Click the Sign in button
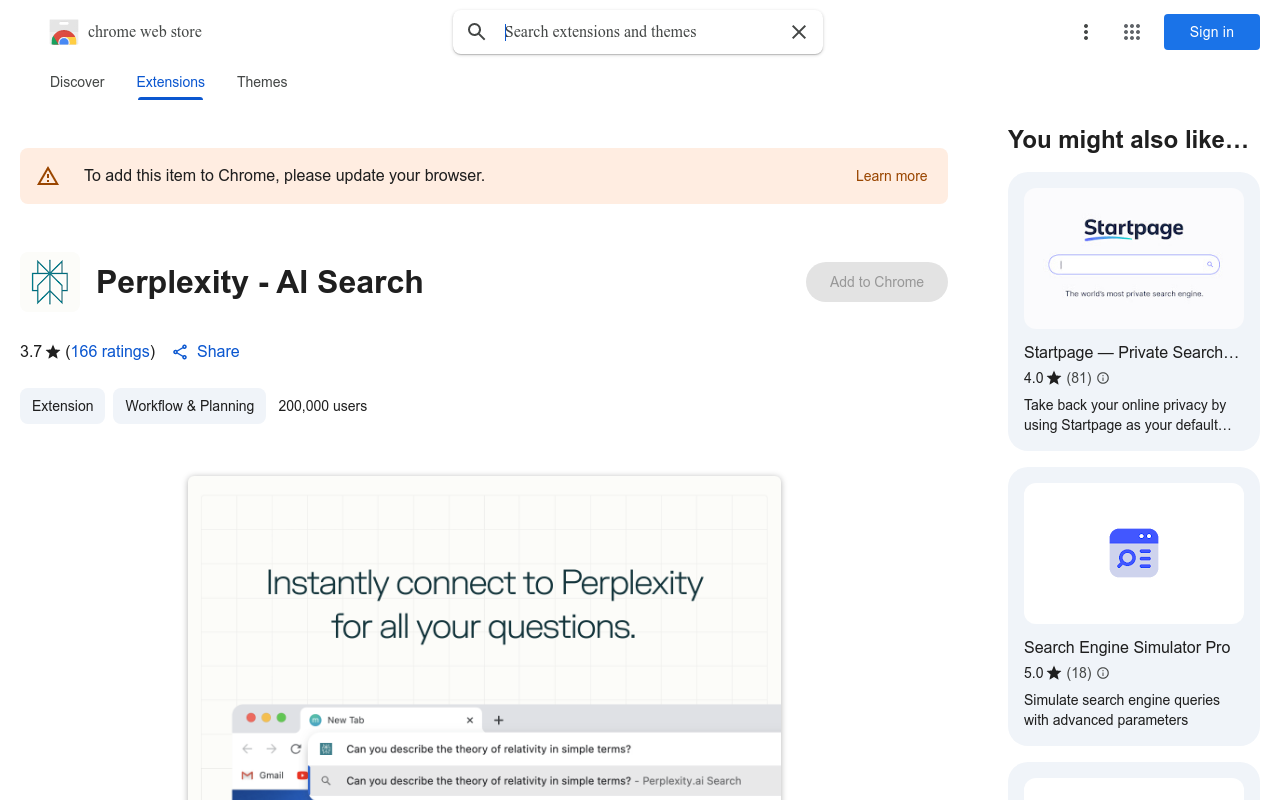The image size is (1280, 800). click(x=1212, y=32)
